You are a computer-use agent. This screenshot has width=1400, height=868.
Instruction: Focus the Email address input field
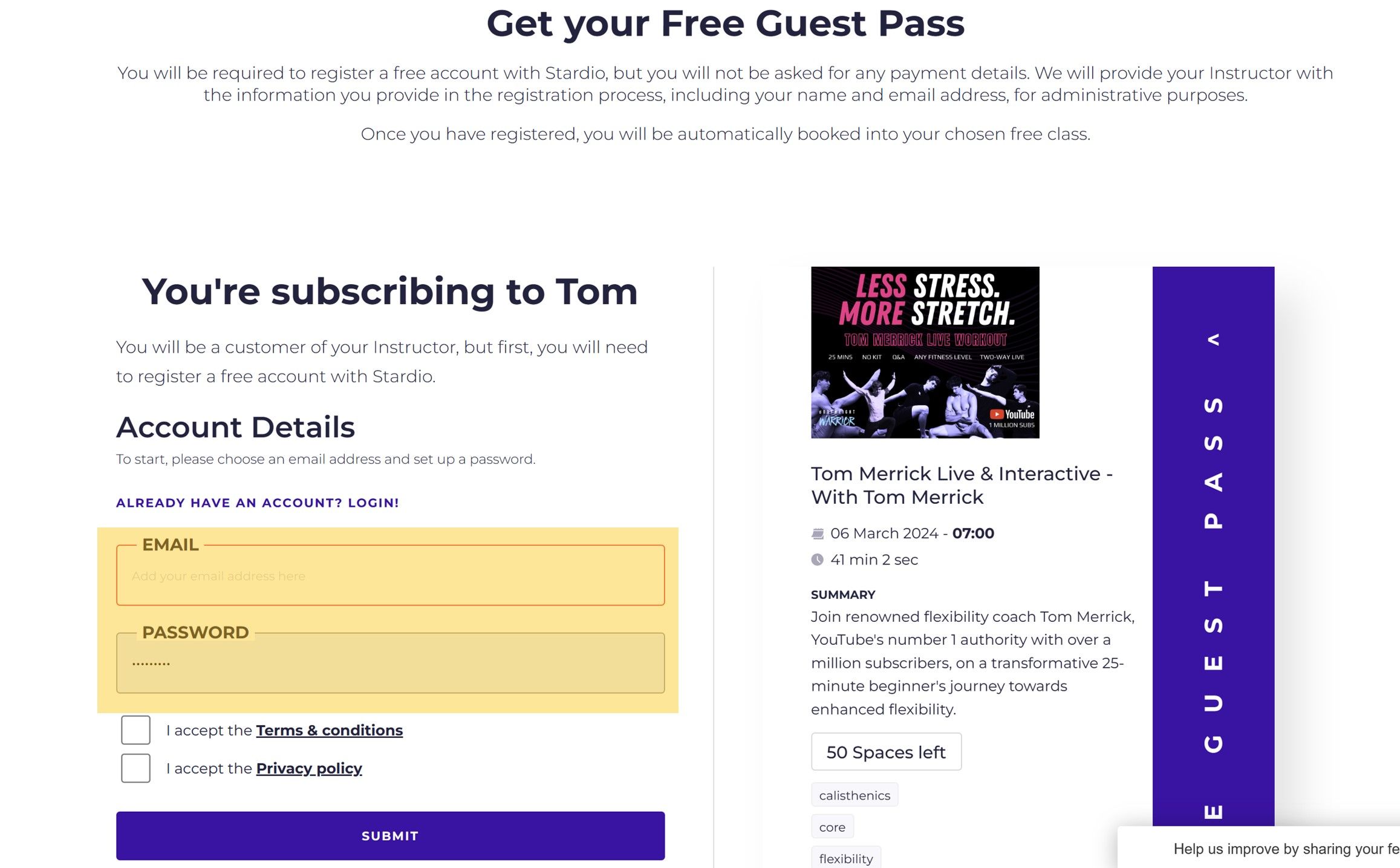click(390, 576)
